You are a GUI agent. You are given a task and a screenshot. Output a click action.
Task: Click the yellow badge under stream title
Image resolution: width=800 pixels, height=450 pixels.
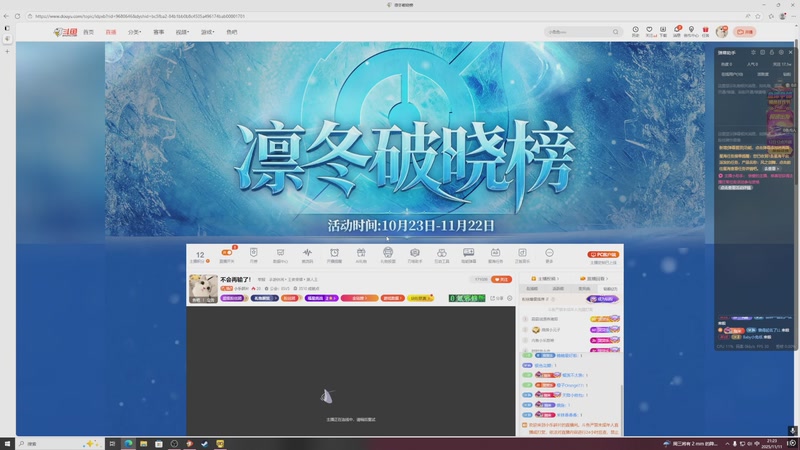[421, 298]
